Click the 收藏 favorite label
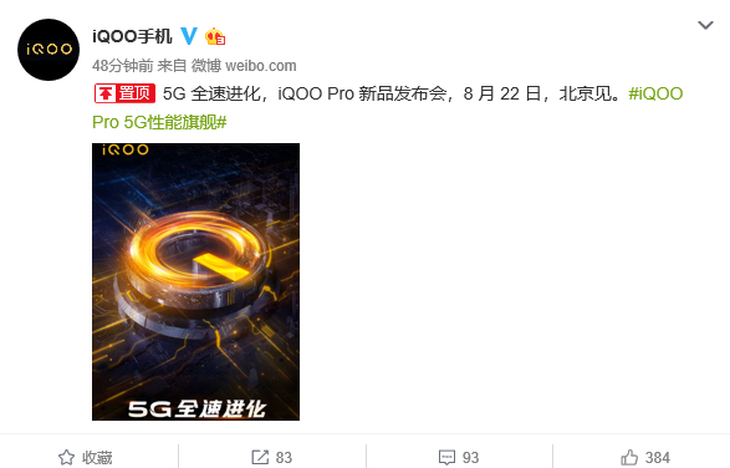This screenshot has width=730, height=468. click(97, 457)
